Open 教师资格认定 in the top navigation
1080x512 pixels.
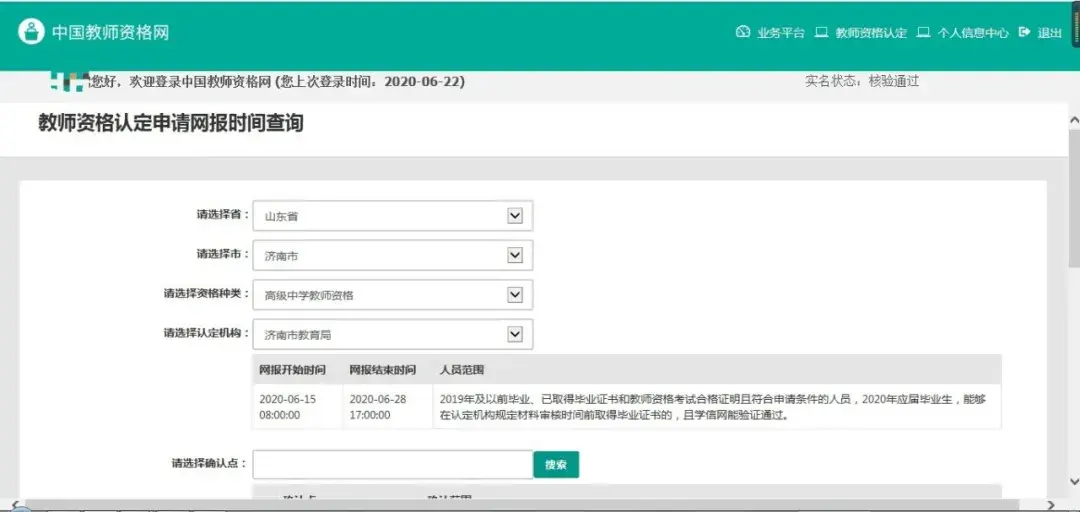[x=871, y=32]
